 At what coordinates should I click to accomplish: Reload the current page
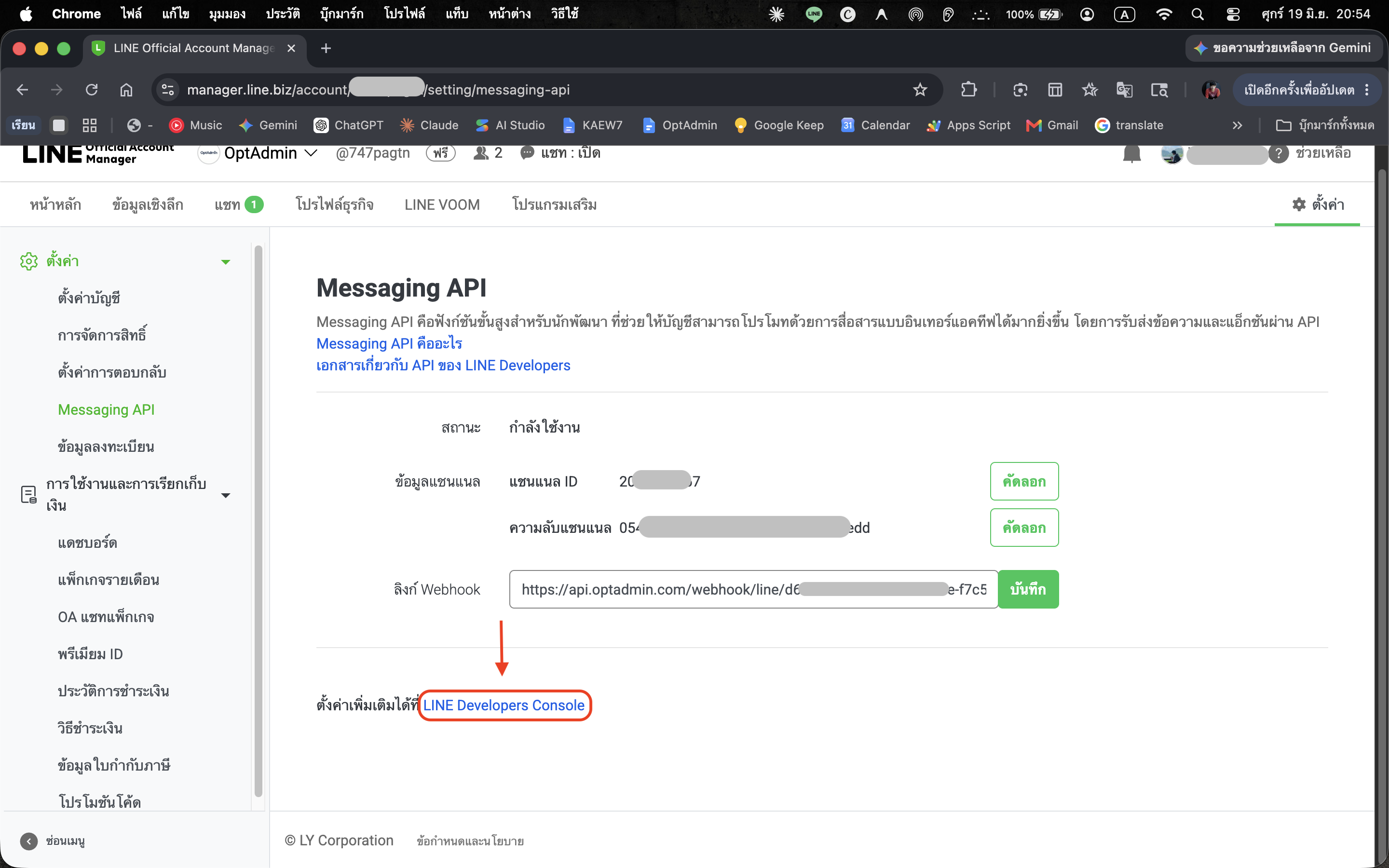(x=92, y=90)
